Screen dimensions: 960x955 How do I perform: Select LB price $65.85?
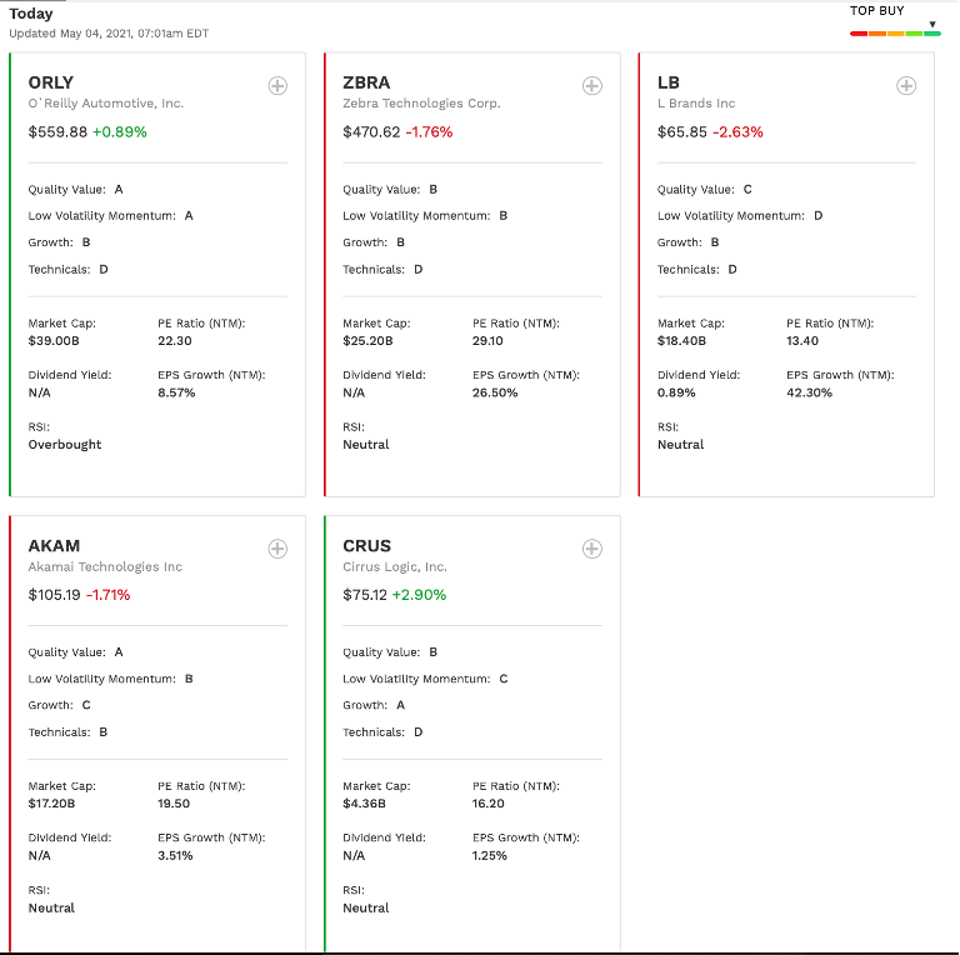(682, 132)
